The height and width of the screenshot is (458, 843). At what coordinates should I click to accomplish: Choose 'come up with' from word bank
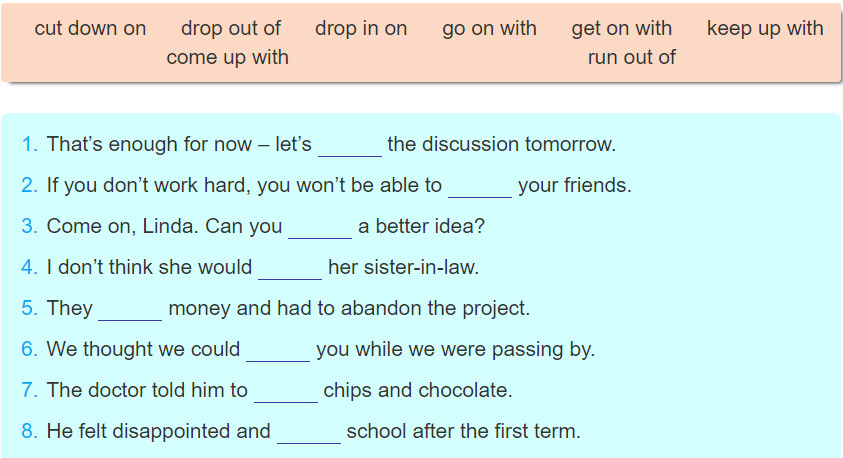[227, 58]
